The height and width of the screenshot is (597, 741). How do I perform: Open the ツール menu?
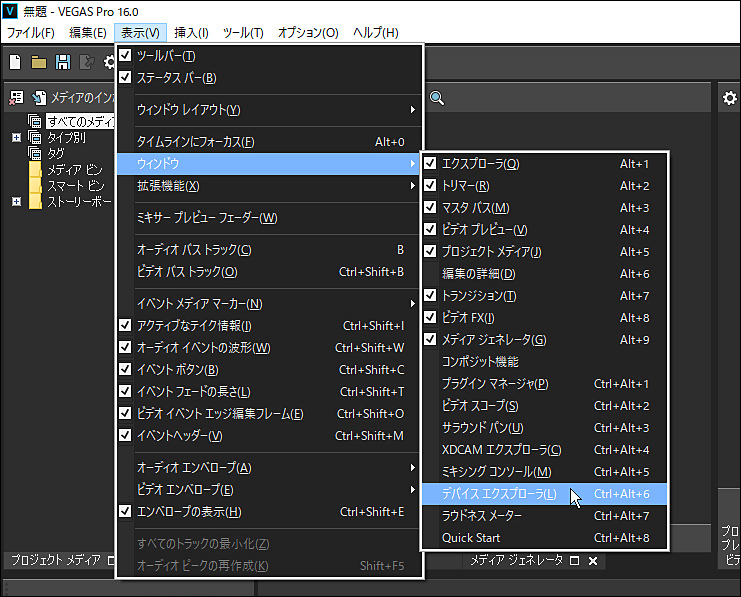(x=243, y=33)
